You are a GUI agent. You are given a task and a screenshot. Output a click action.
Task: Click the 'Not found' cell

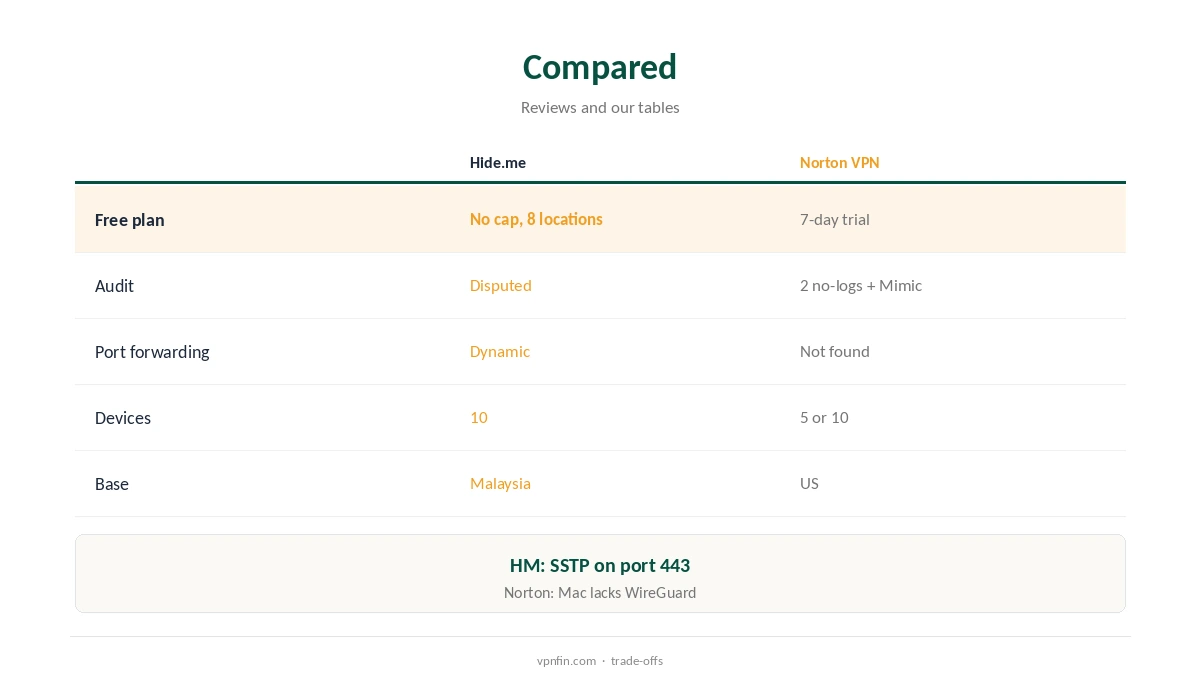[x=835, y=351]
